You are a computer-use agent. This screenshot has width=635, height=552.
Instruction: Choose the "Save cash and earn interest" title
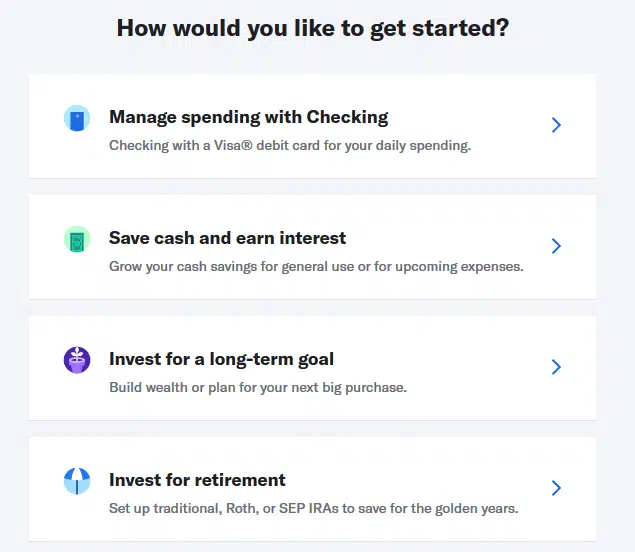click(227, 238)
